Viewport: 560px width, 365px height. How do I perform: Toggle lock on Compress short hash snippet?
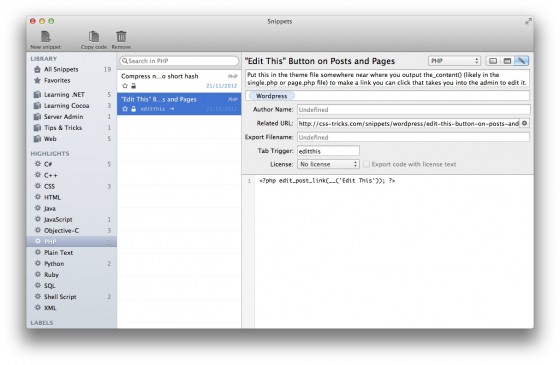point(134,86)
